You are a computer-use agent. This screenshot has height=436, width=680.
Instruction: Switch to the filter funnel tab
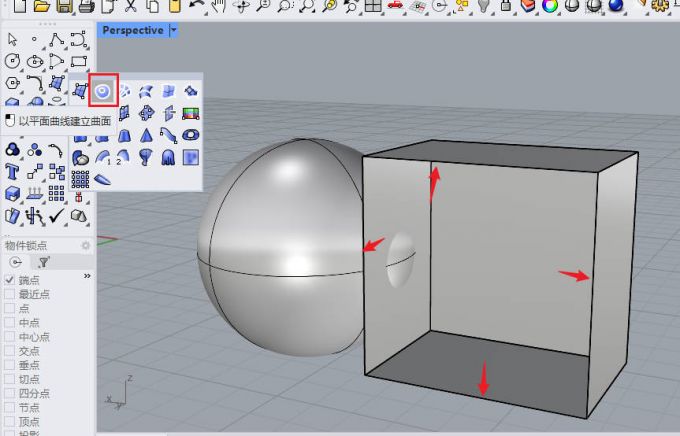44,262
